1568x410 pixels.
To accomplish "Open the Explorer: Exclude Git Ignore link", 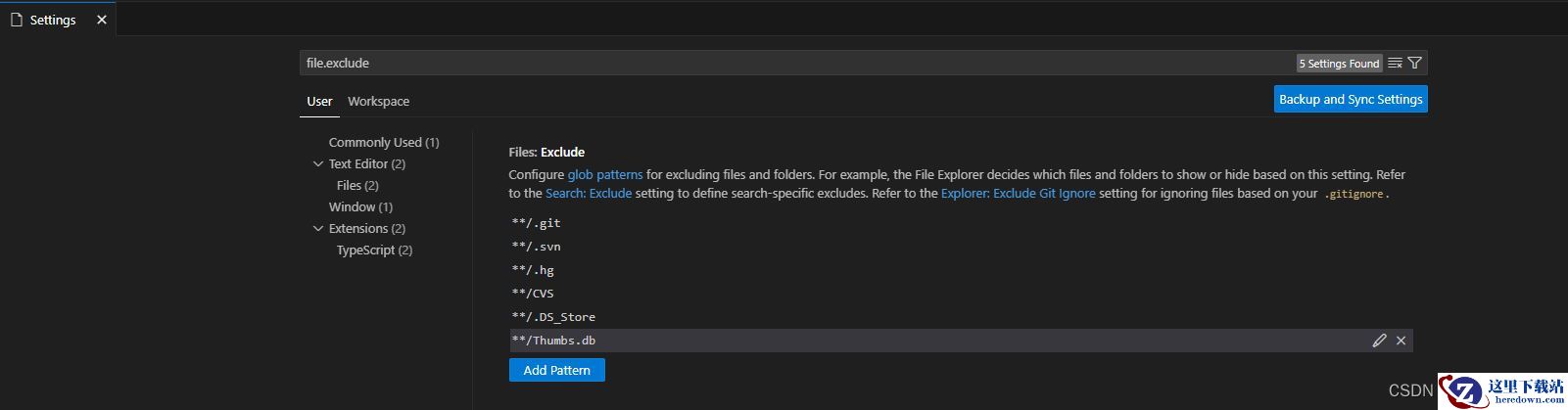I will [x=1018, y=193].
